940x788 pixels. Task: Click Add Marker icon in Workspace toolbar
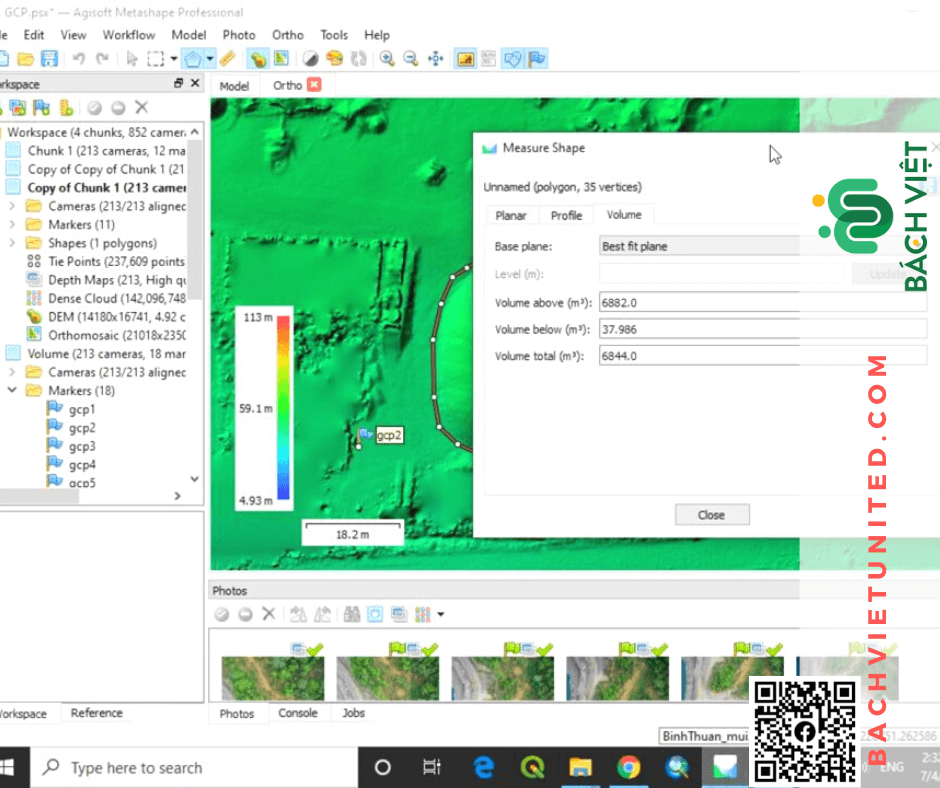point(41,108)
